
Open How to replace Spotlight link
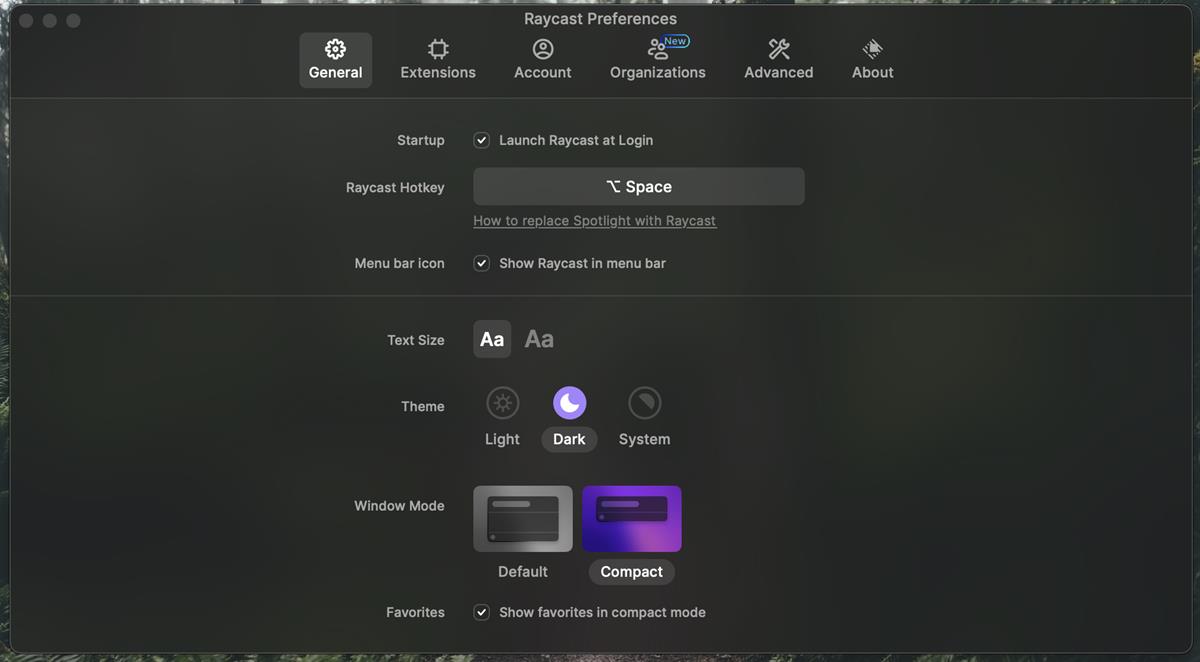point(594,221)
